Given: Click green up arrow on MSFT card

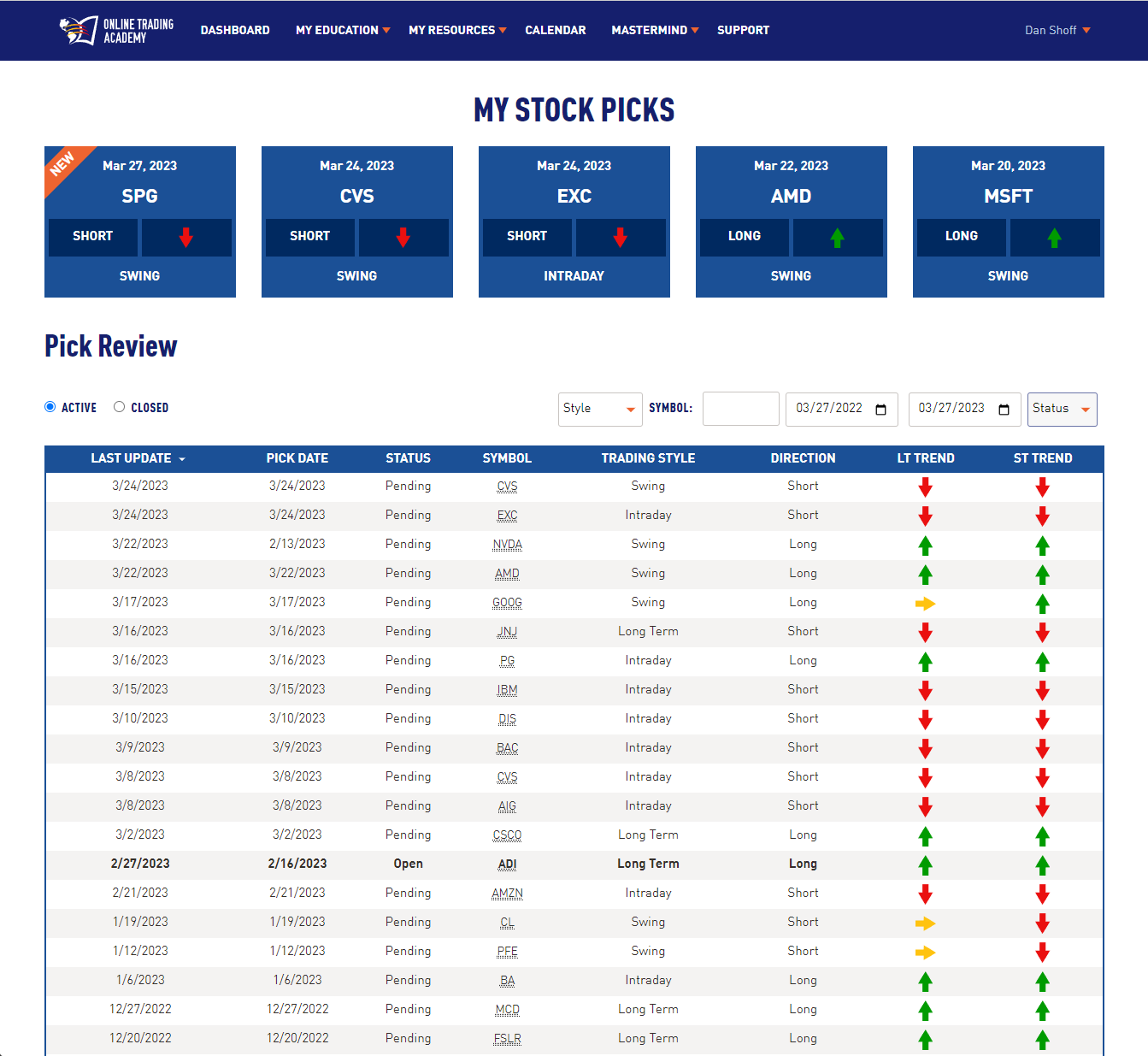Looking at the screenshot, I should click(x=1055, y=238).
